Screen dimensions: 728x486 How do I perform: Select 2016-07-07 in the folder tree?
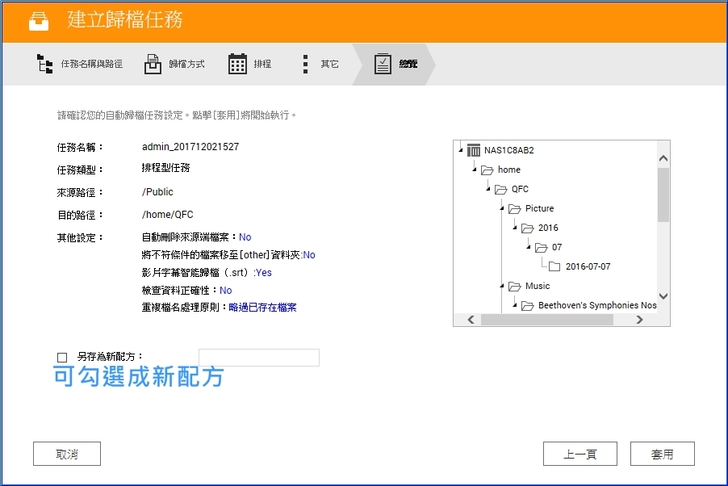click(x=588, y=266)
